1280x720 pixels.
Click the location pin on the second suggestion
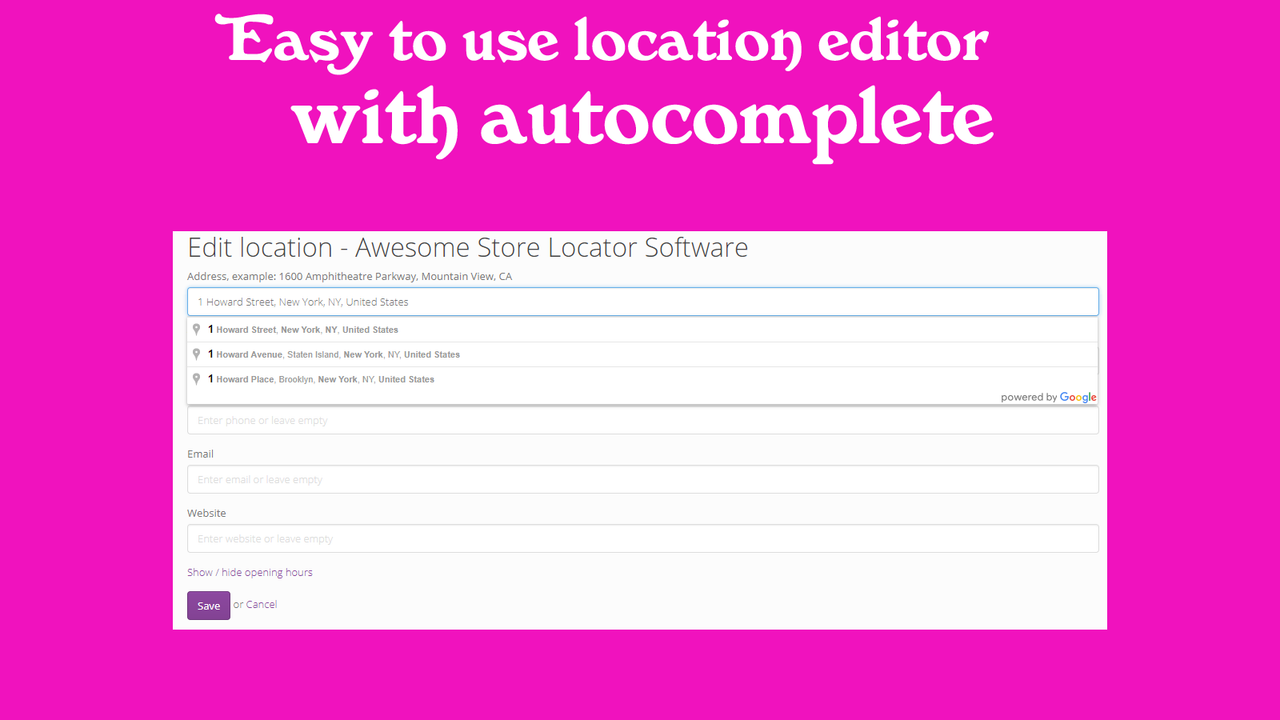click(x=196, y=353)
